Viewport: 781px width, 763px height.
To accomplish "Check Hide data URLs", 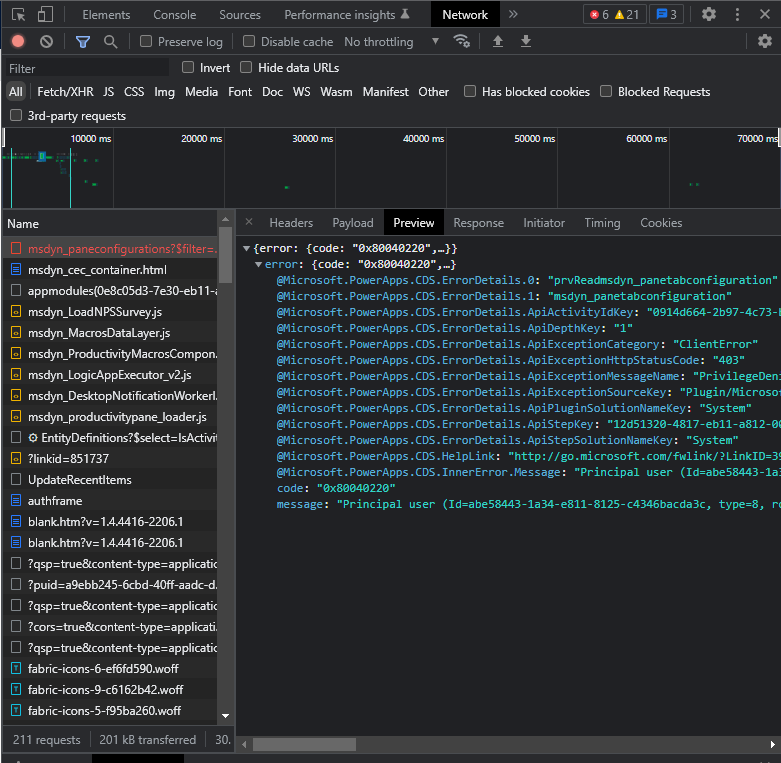I will tap(246, 67).
